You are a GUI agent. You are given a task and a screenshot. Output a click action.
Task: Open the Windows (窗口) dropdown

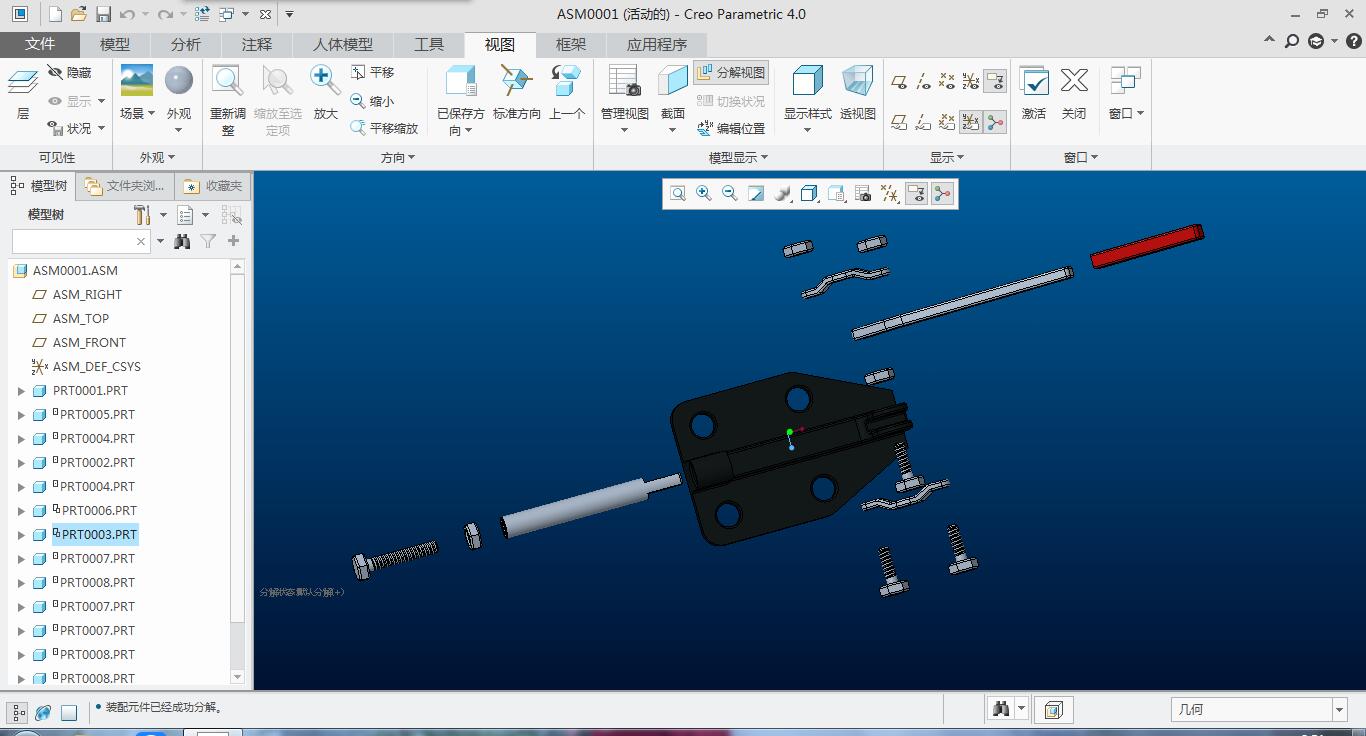(1126, 93)
